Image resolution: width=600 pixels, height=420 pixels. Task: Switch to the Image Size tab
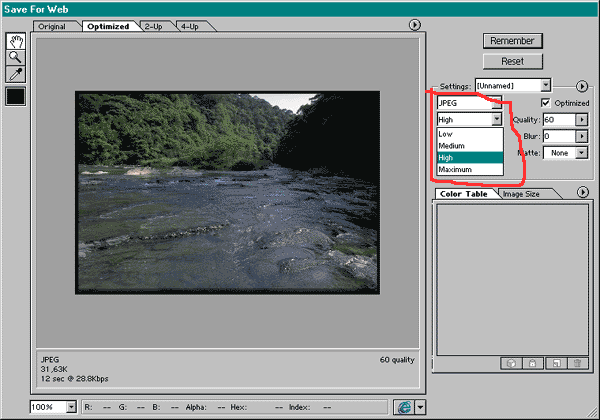pos(520,193)
